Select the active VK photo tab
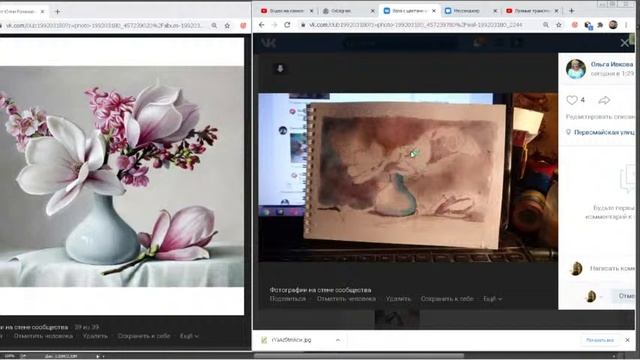 click(x=409, y=11)
